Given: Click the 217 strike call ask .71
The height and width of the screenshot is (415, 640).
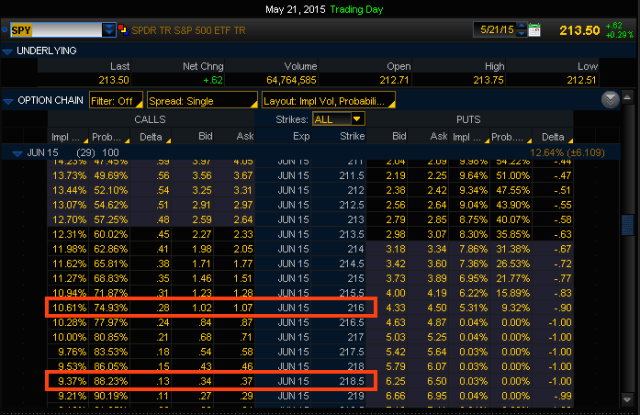Looking at the screenshot, I should click(x=247, y=337).
